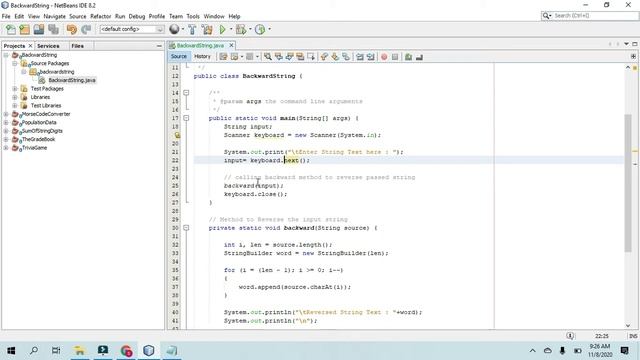The image size is (640, 360).
Task: Click the Next Bookmark editor icon
Action: 335,57
